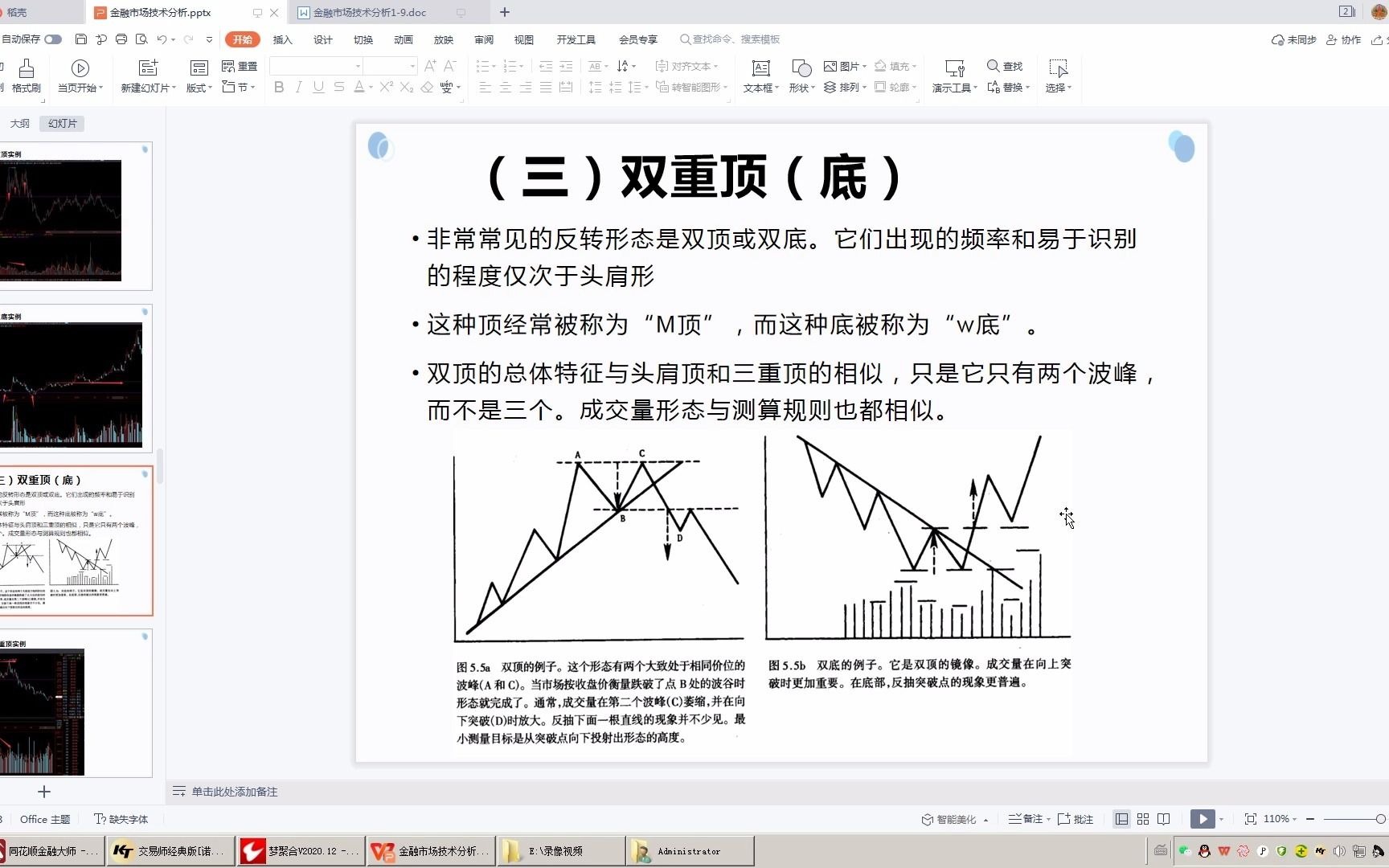Viewport: 1389px width, 868px height.
Task: Toggle bold formatting
Action: [279, 87]
